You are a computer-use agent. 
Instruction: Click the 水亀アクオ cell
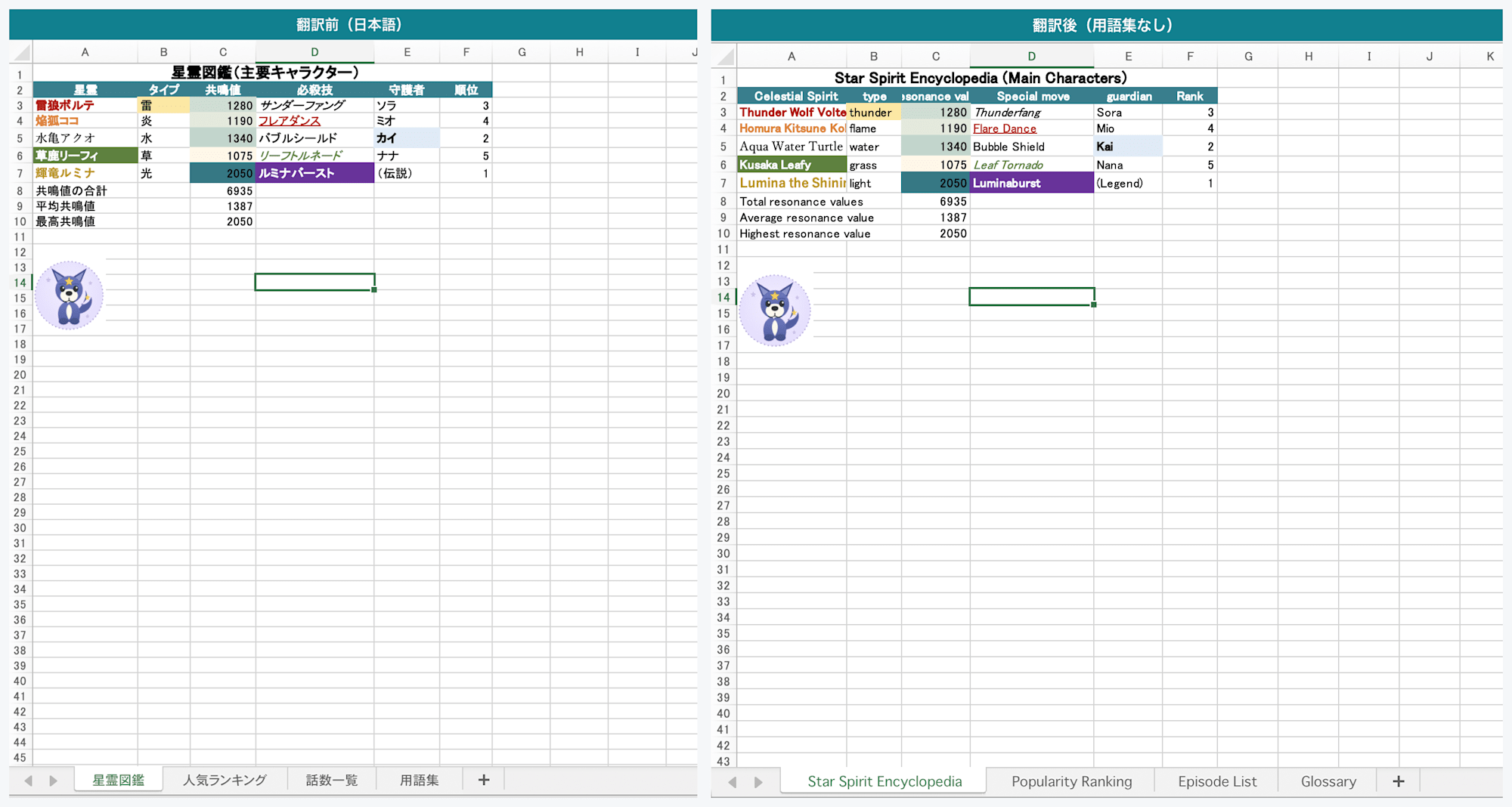tap(85, 138)
